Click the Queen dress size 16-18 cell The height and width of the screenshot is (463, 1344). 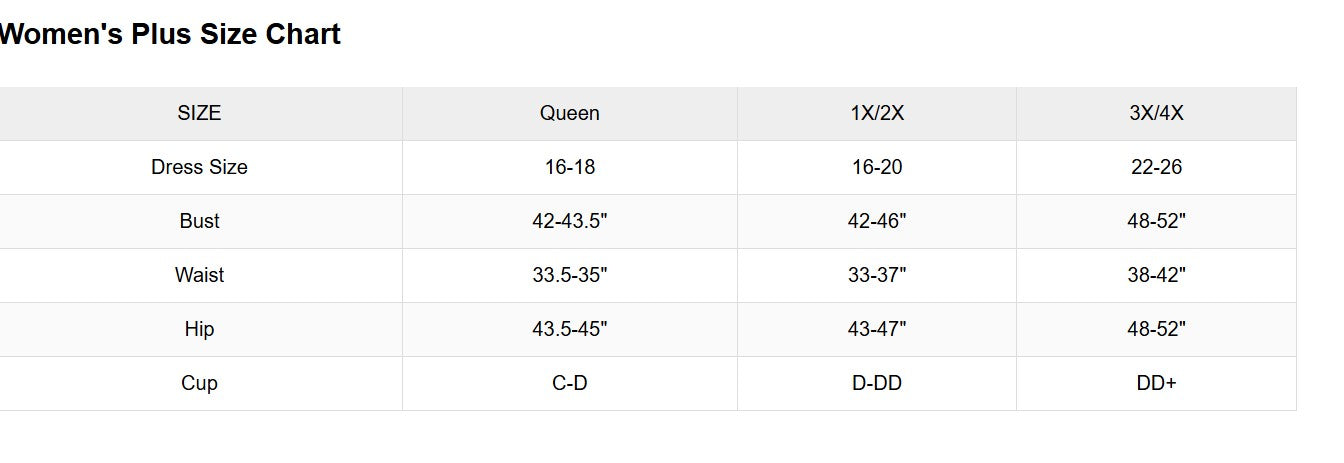(570, 167)
